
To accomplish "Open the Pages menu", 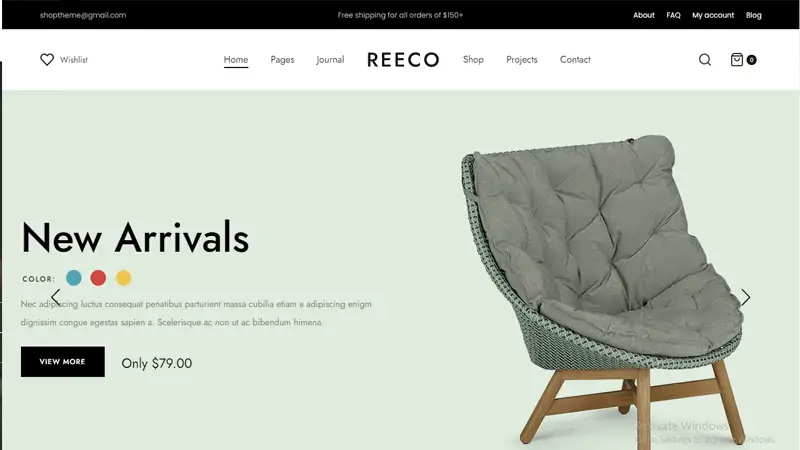I will coord(282,60).
